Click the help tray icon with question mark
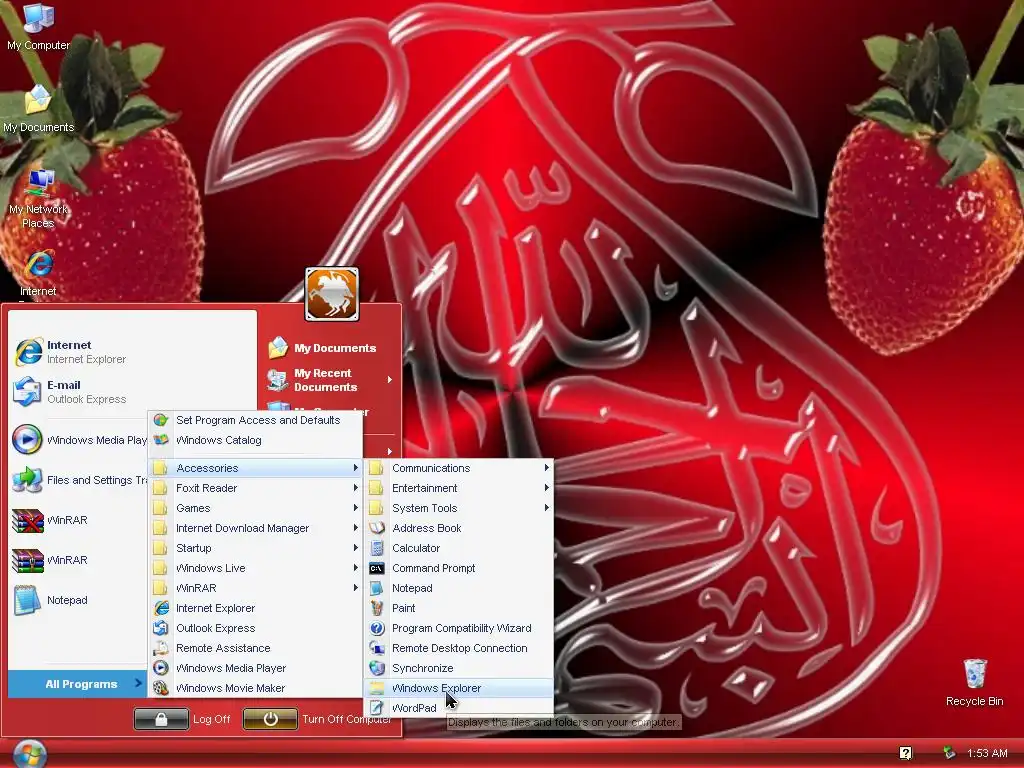1024x768 pixels. 905,753
